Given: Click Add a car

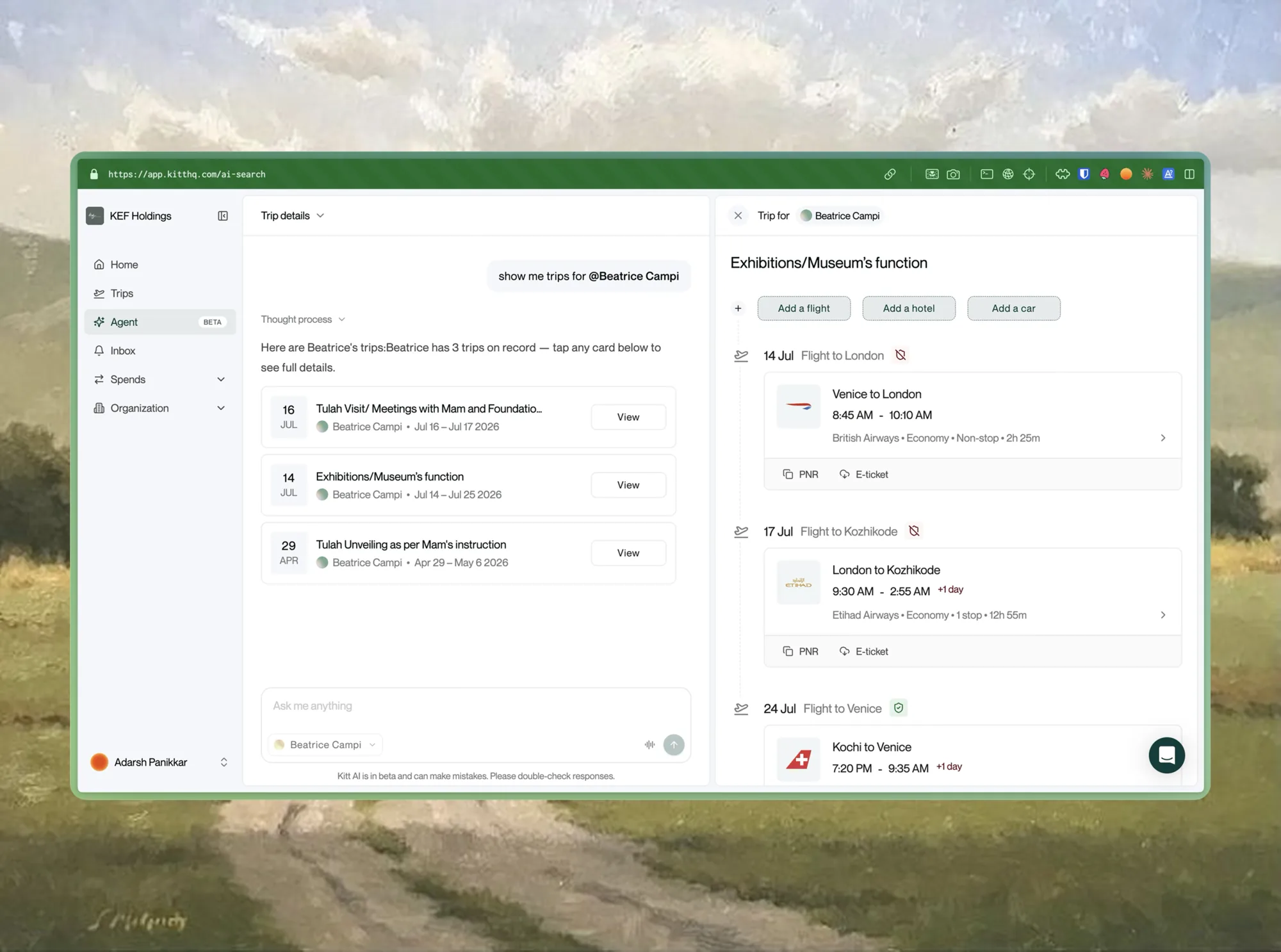Looking at the screenshot, I should pyautogui.click(x=1013, y=308).
